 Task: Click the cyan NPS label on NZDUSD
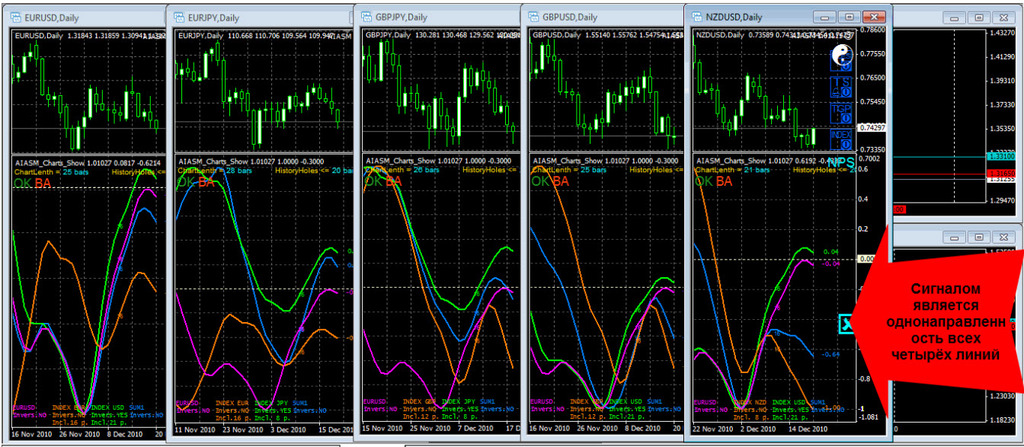tap(842, 163)
